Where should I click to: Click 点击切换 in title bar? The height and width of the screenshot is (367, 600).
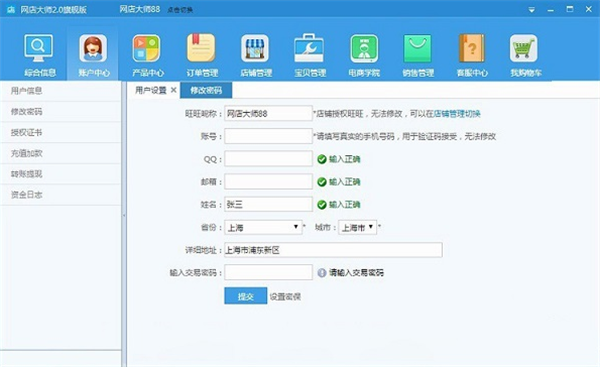tap(180, 10)
